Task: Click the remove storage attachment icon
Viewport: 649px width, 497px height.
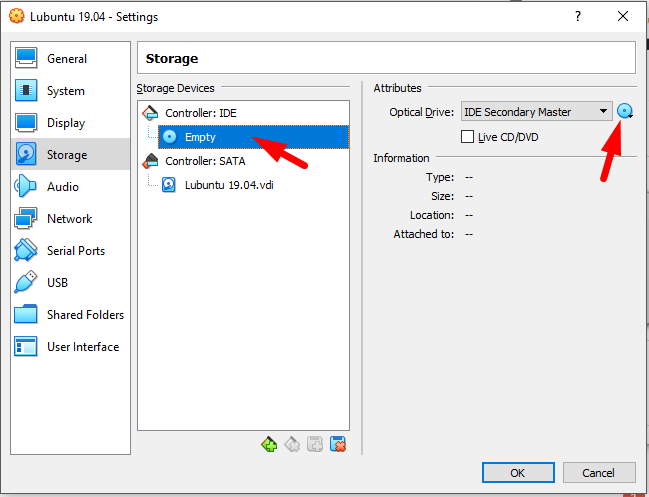Action: (338, 445)
